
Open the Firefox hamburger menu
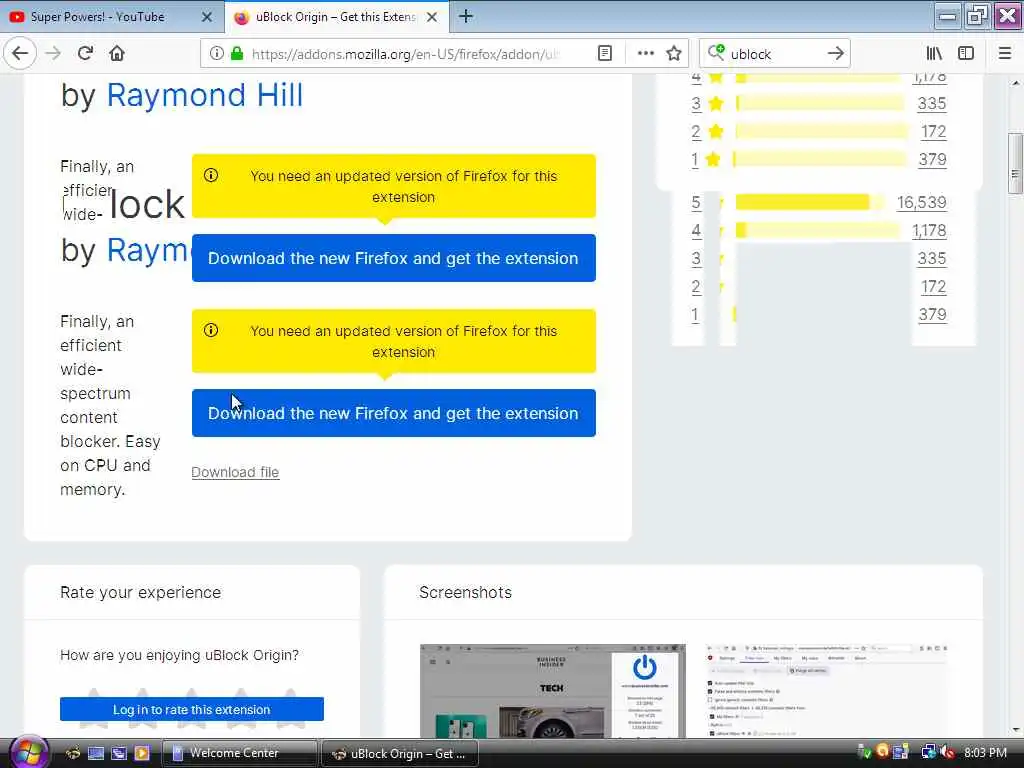point(1004,54)
